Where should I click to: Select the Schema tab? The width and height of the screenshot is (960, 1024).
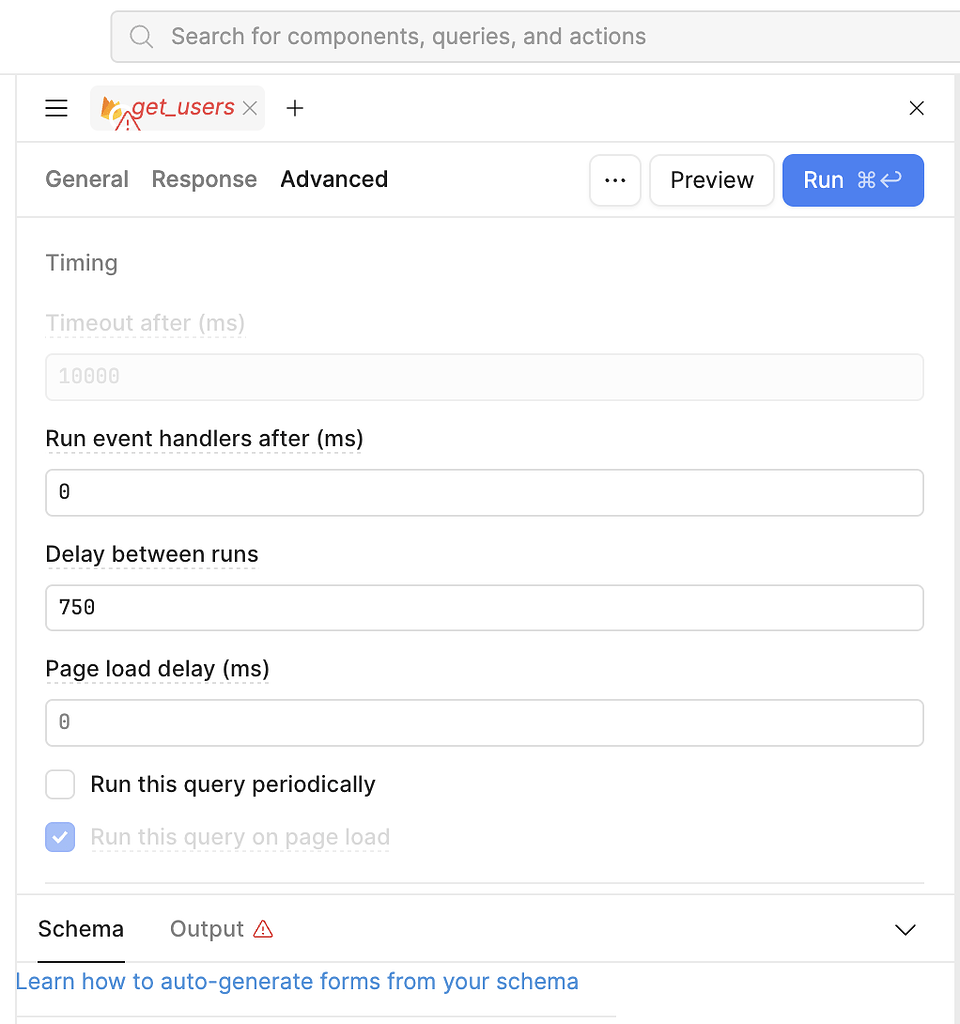(x=80, y=929)
